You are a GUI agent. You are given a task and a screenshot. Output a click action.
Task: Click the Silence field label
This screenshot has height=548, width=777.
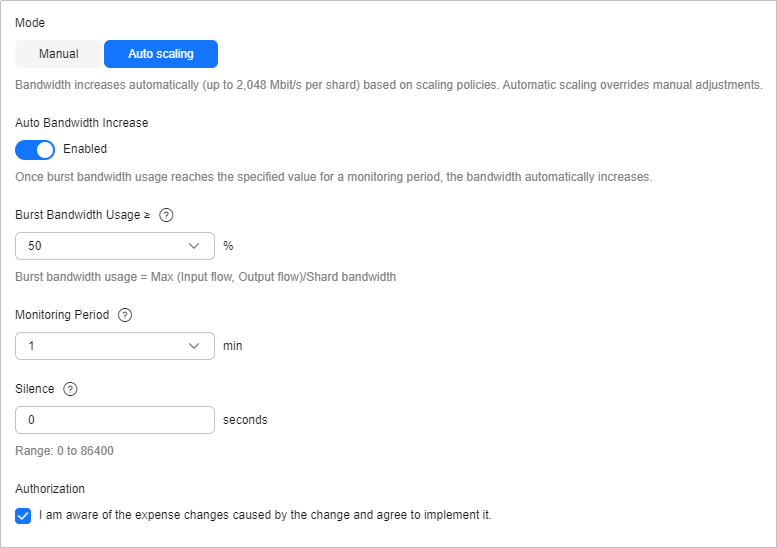click(x=35, y=389)
